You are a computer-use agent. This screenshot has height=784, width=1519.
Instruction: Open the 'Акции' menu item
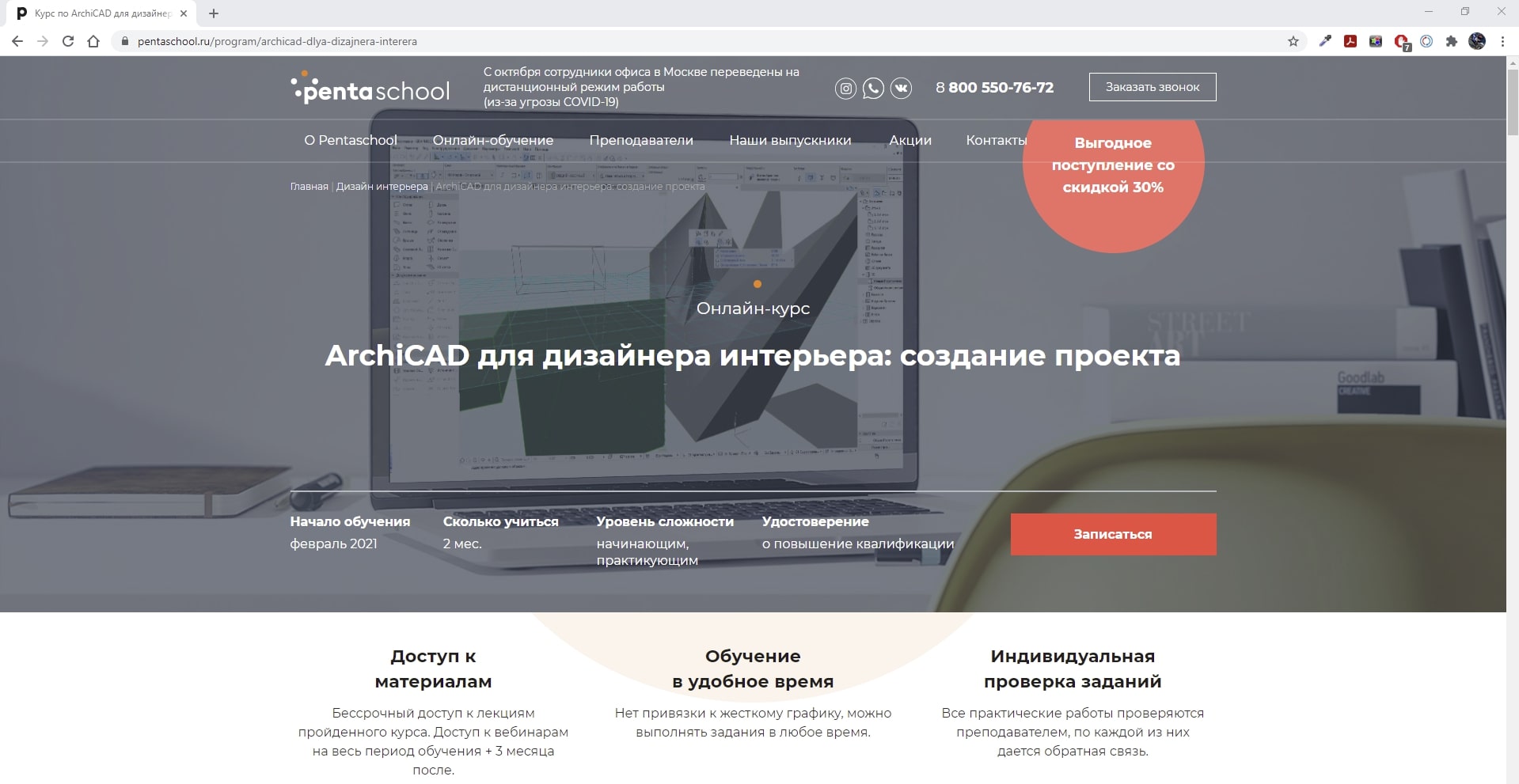click(x=910, y=140)
